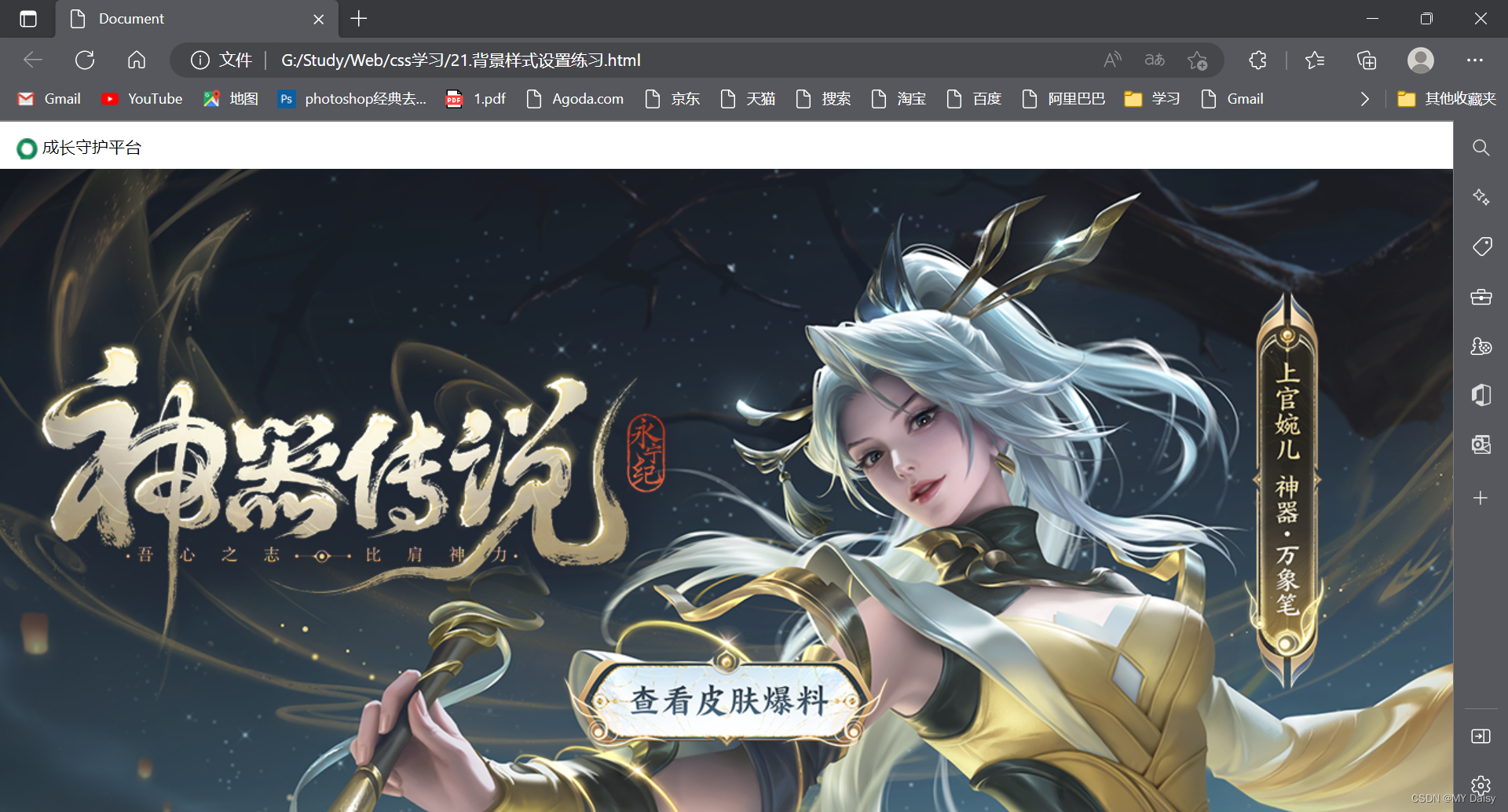Open the YouTube bookmark
This screenshot has width=1508, height=812.
[x=142, y=99]
